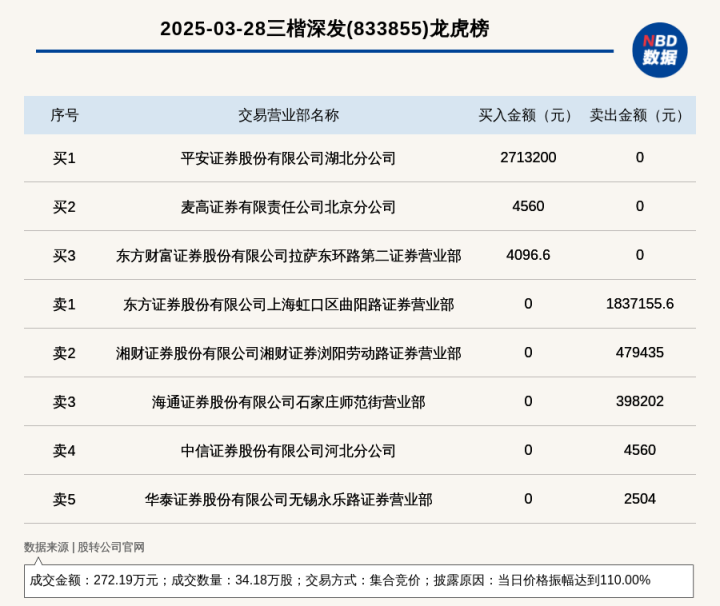
Task: Select the 买1 row label
Action: (64, 158)
